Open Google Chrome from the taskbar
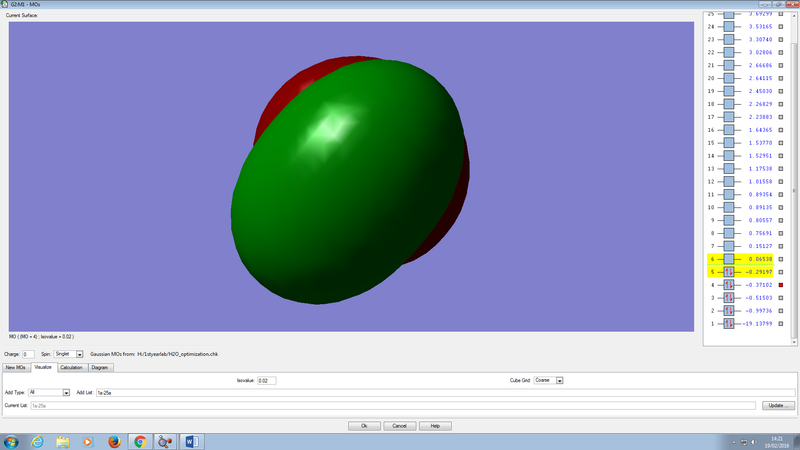This screenshot has height=450, width=800. 140,441
